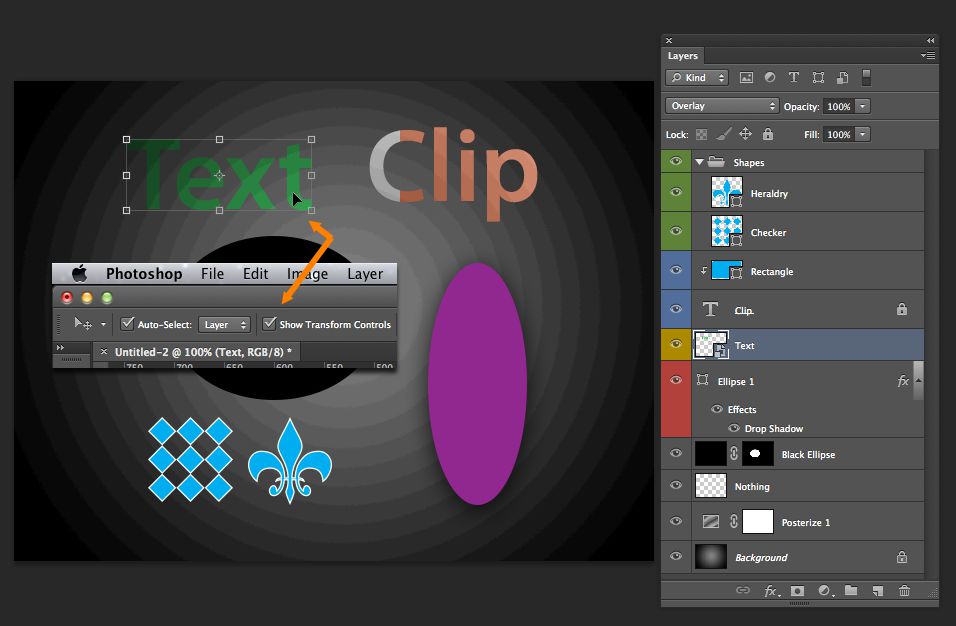Viewport: 956px width, 626px height.
Task: Uncheck Show Transform Controls checkbox
Action: pos(269,324)
